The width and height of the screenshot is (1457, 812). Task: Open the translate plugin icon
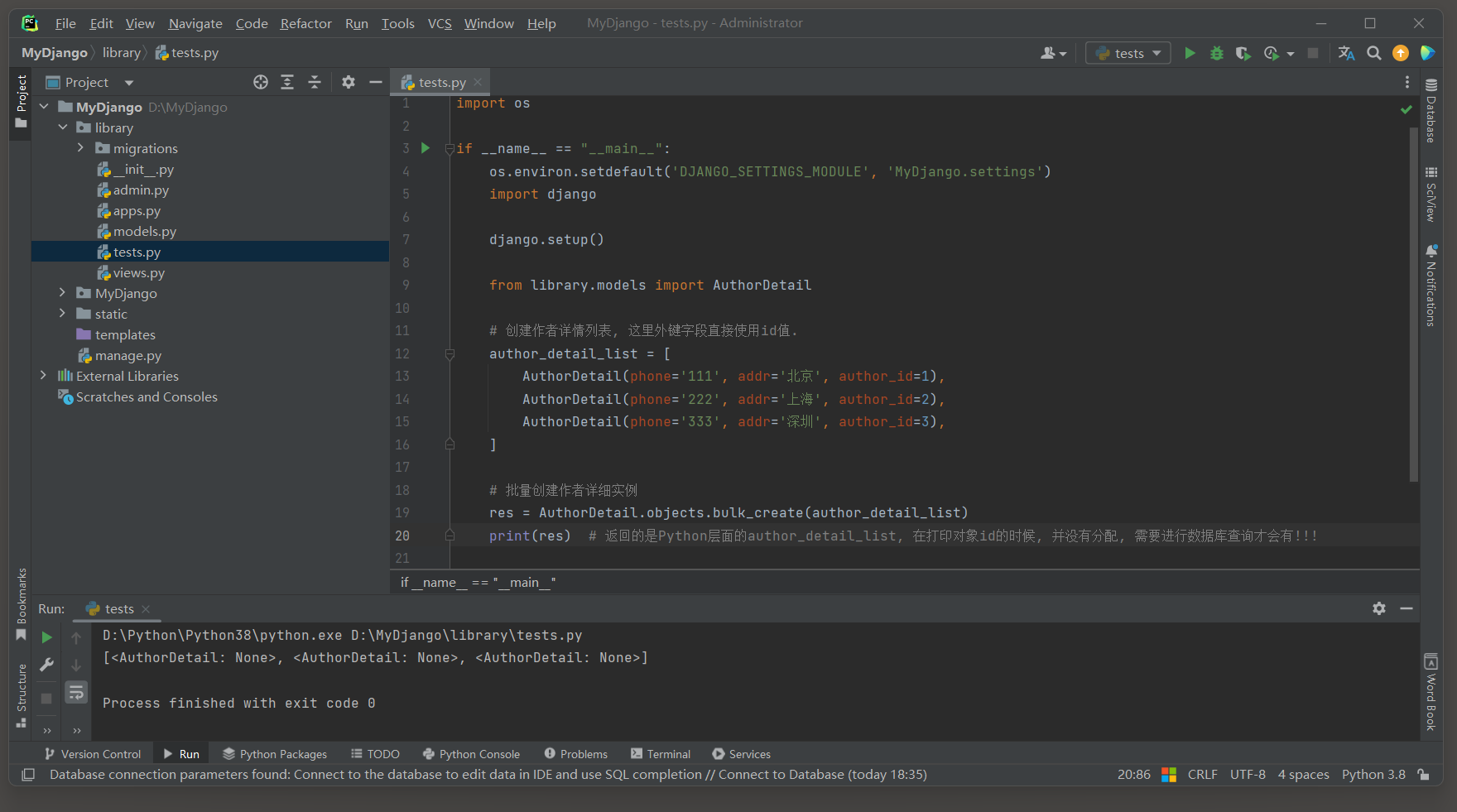click(x=1347, y=53)
